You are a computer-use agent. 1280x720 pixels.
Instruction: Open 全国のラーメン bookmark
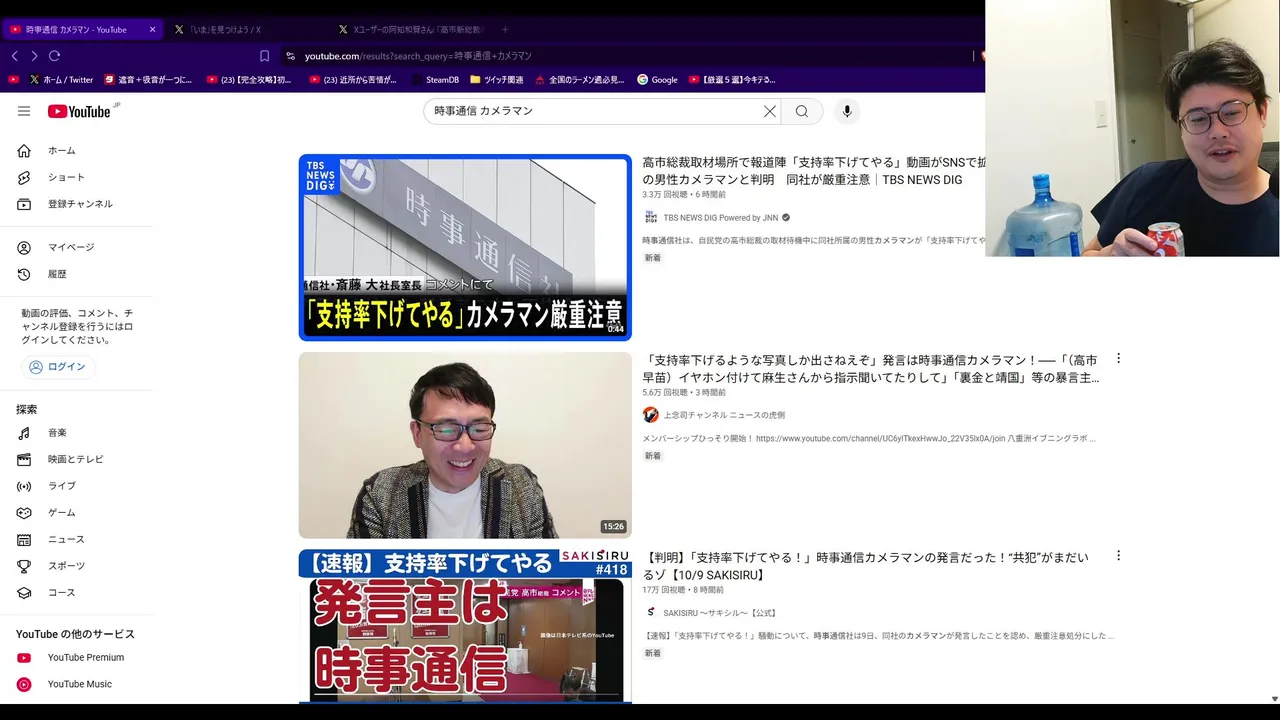pyautogui.click(x=580, y=79)
